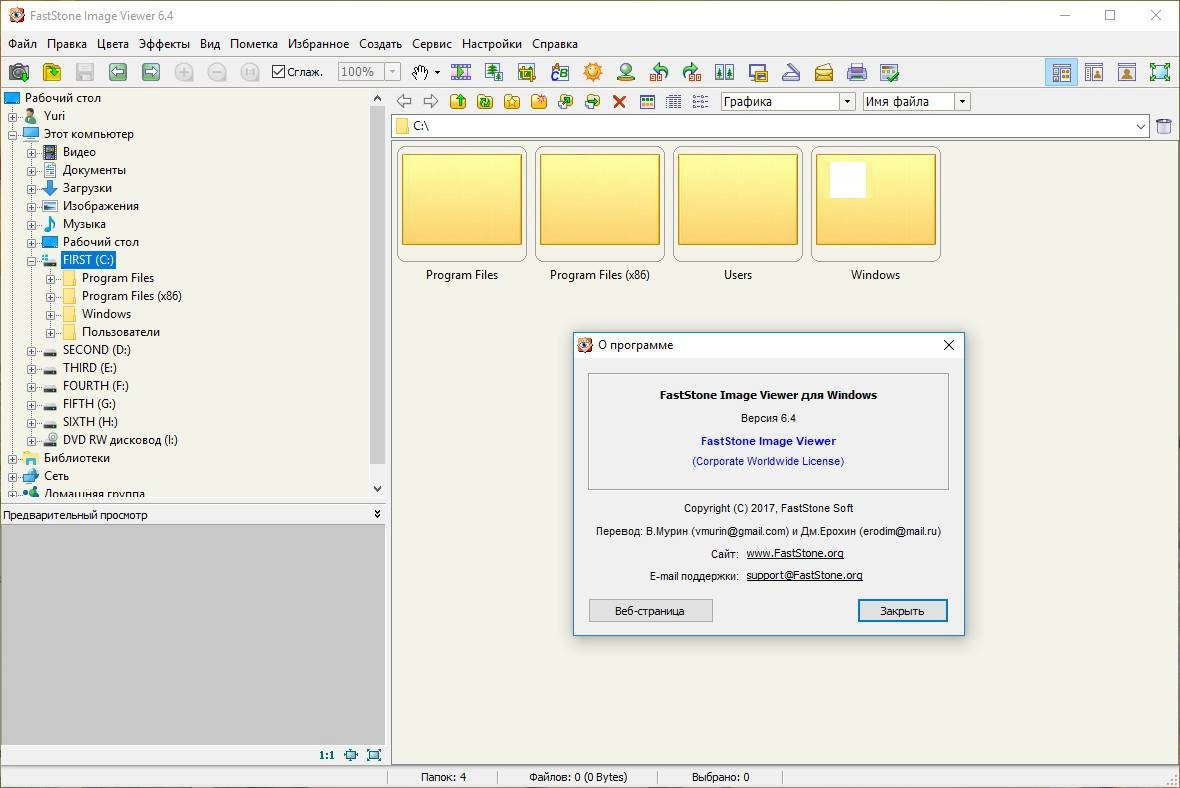Viewport: 1180px width, 788px height.
Task: Open the www.FastStone.org link
Action: pos(795,553)
